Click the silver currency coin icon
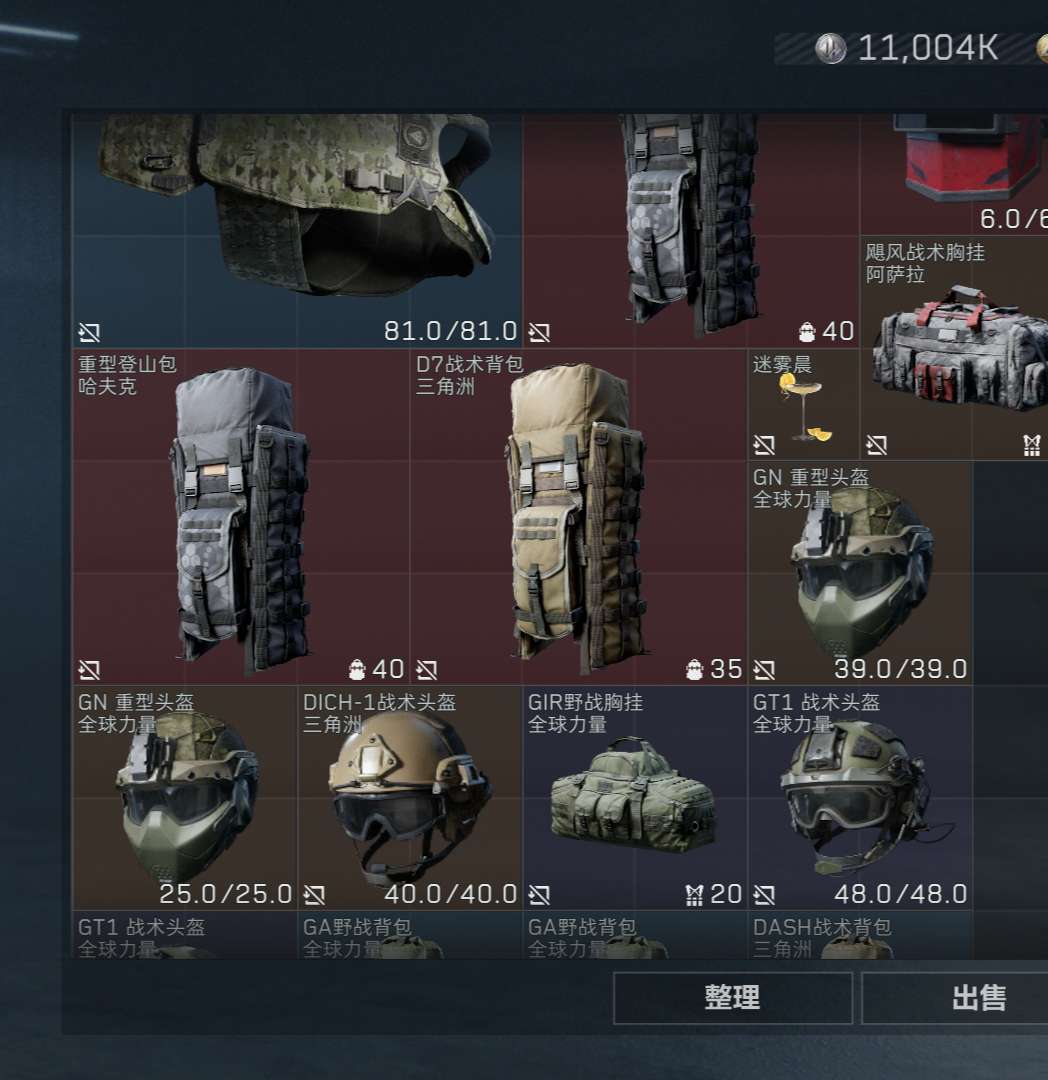 point(830,48)
